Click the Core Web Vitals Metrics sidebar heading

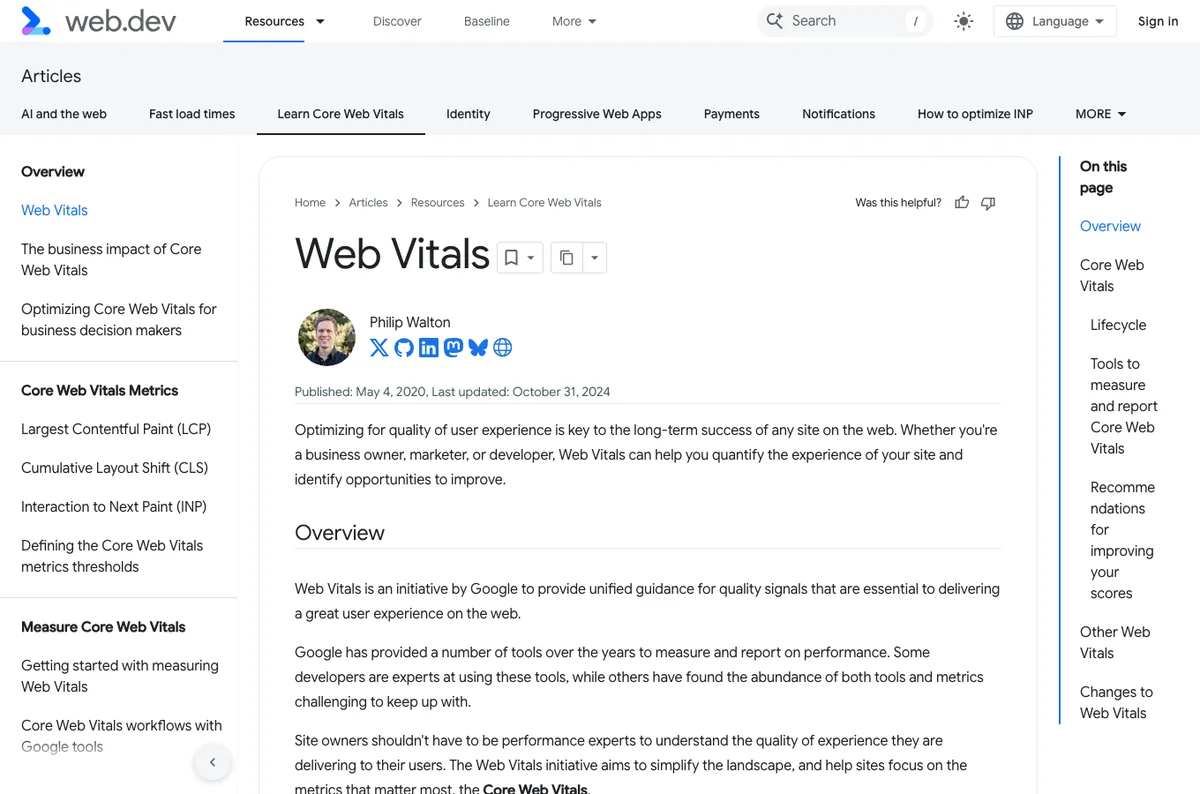pyautogui.click(x=100, y=391)
